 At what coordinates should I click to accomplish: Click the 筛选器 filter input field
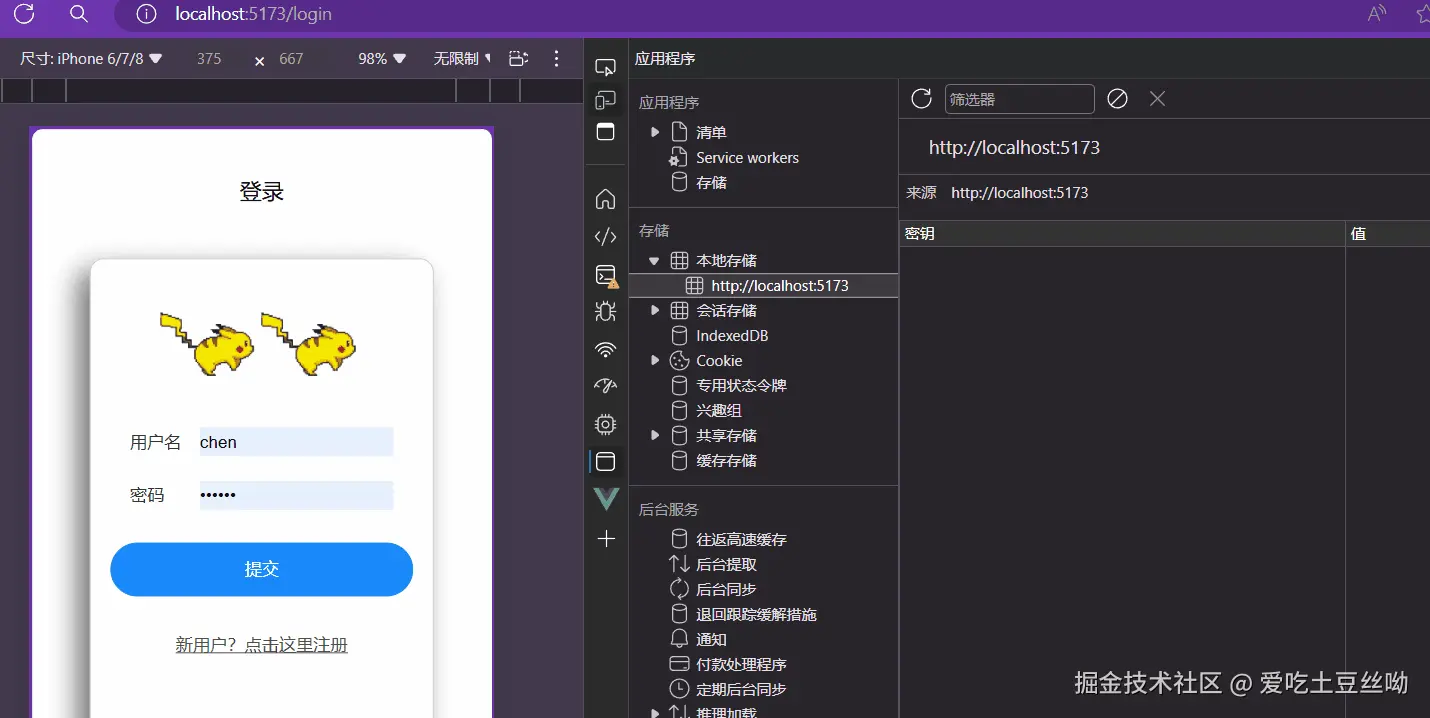coord(1019,99)
